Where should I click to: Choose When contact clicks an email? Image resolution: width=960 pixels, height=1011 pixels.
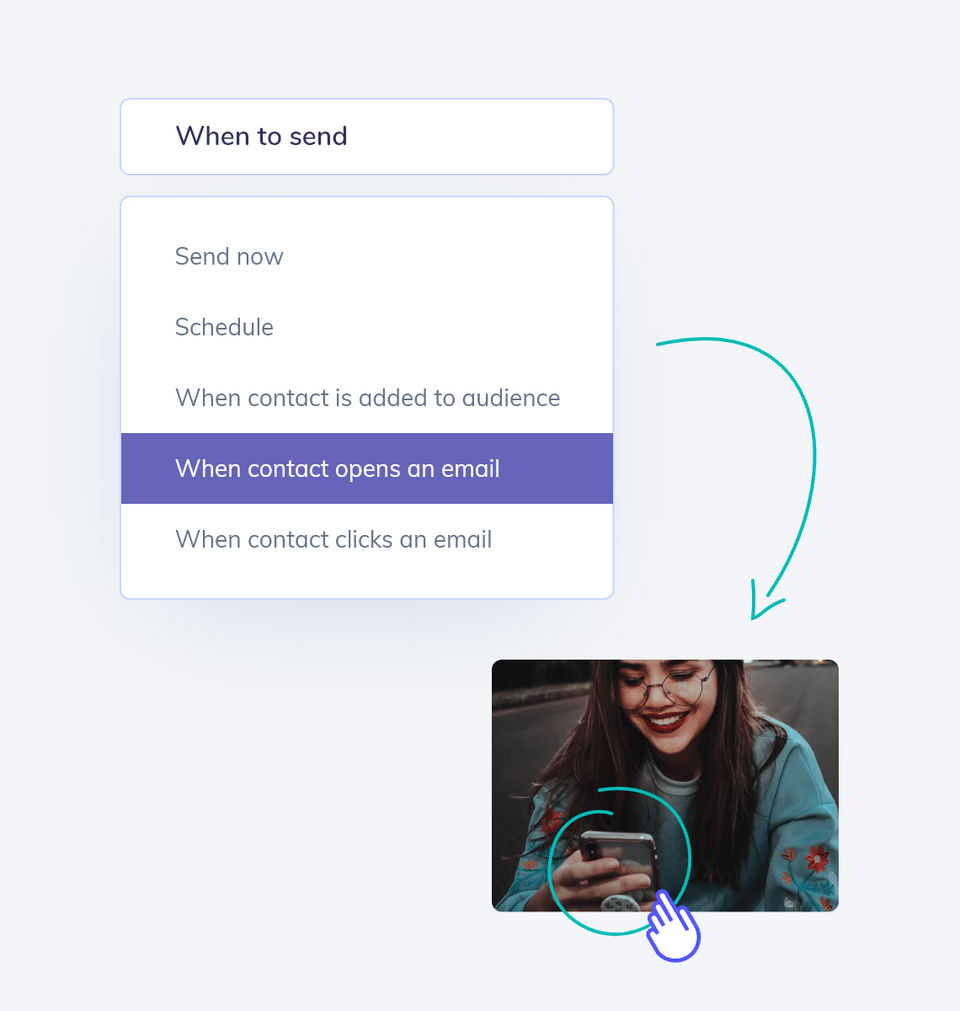(333, 539)
